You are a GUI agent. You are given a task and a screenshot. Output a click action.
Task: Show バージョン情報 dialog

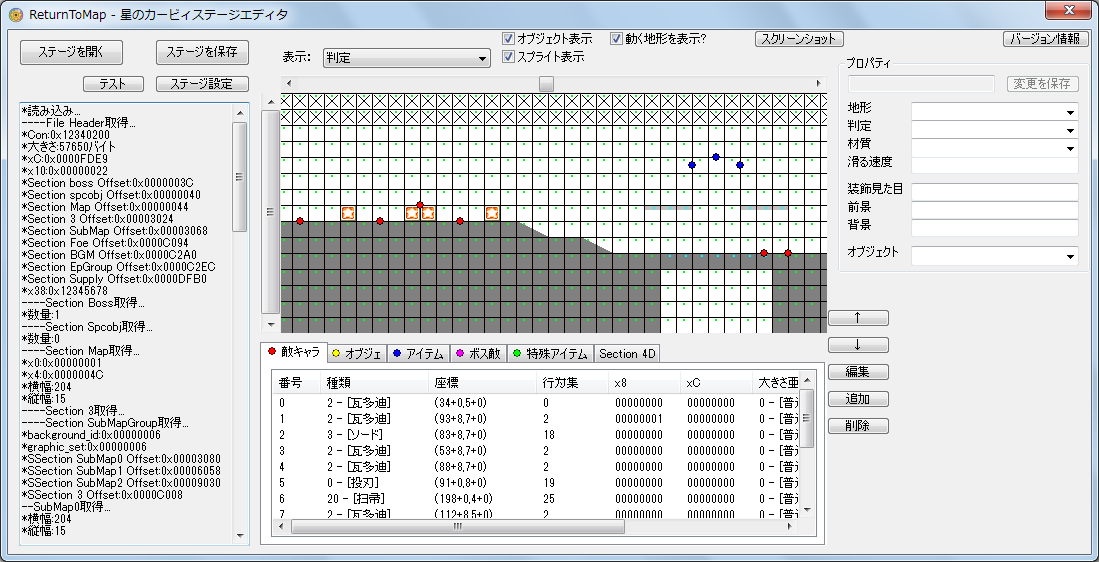[x=1045, y=39]
